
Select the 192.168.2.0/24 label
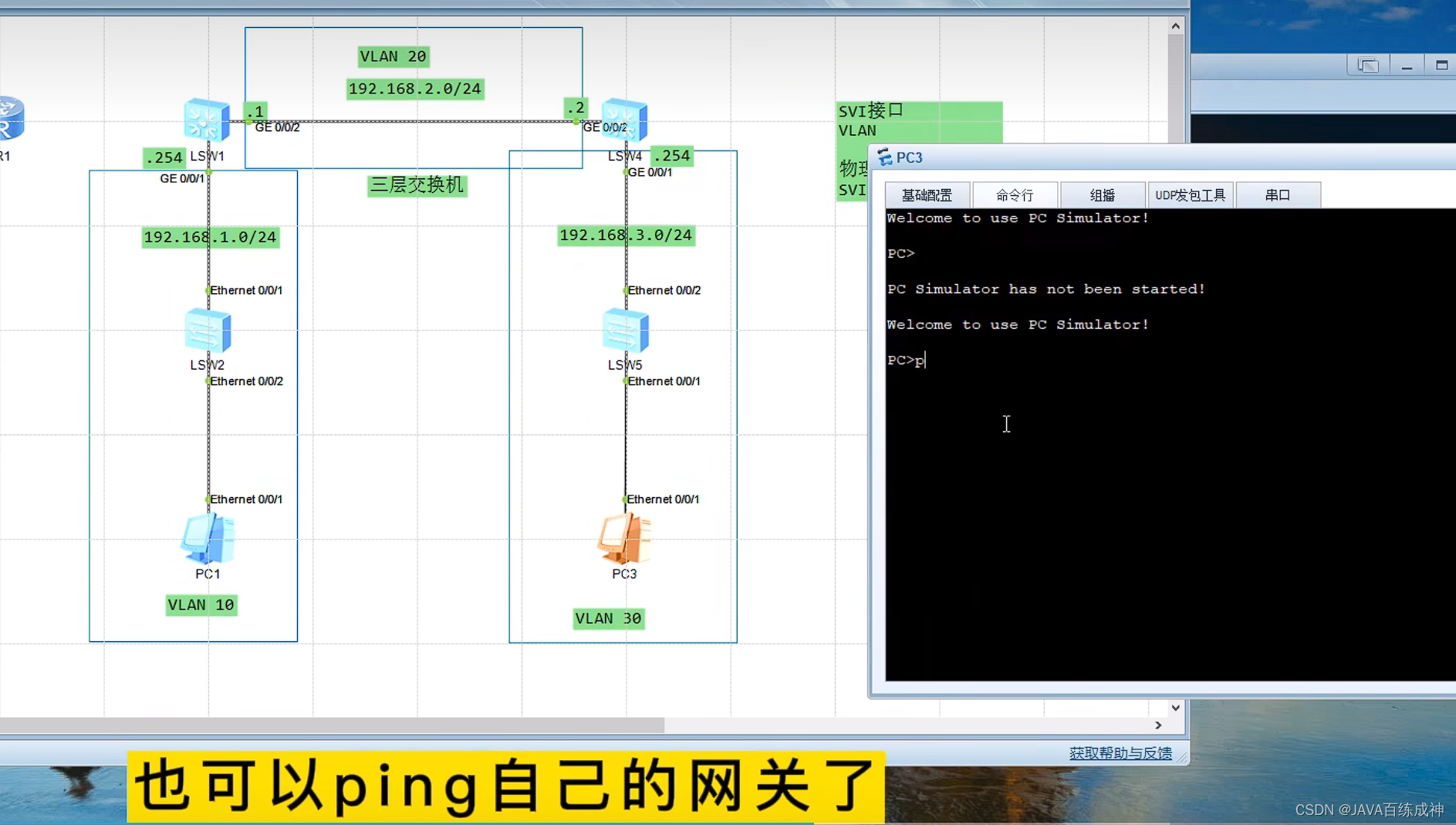click(x=415, y=89)
